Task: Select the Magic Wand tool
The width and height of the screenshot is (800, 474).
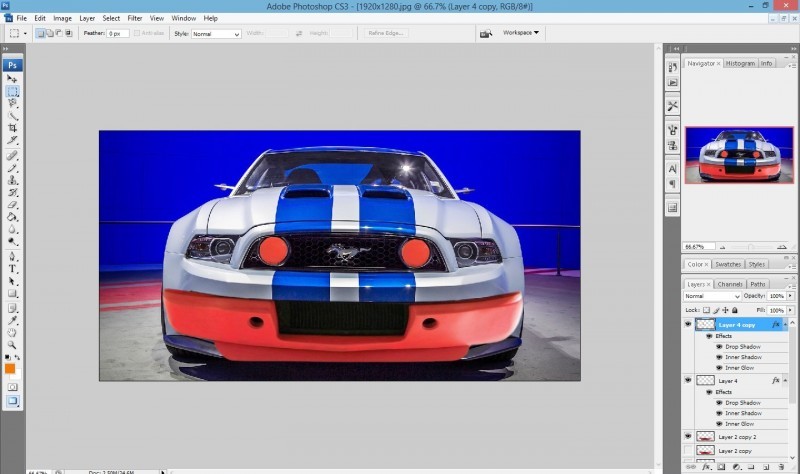Action: coord(12,116)
